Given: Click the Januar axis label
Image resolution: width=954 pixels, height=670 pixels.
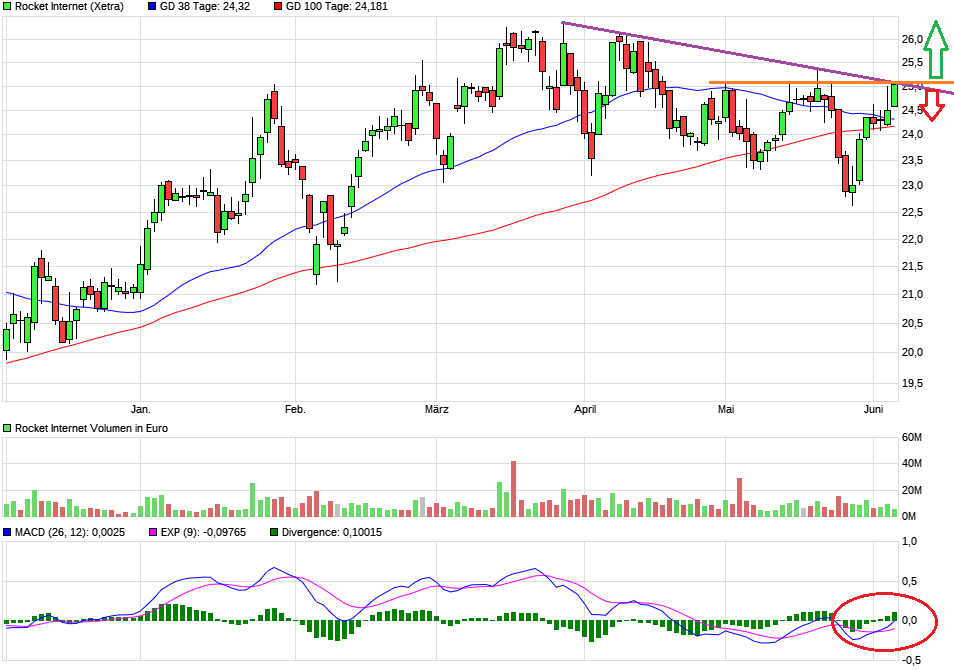Looking at the screenshot, I should (141, 409).
